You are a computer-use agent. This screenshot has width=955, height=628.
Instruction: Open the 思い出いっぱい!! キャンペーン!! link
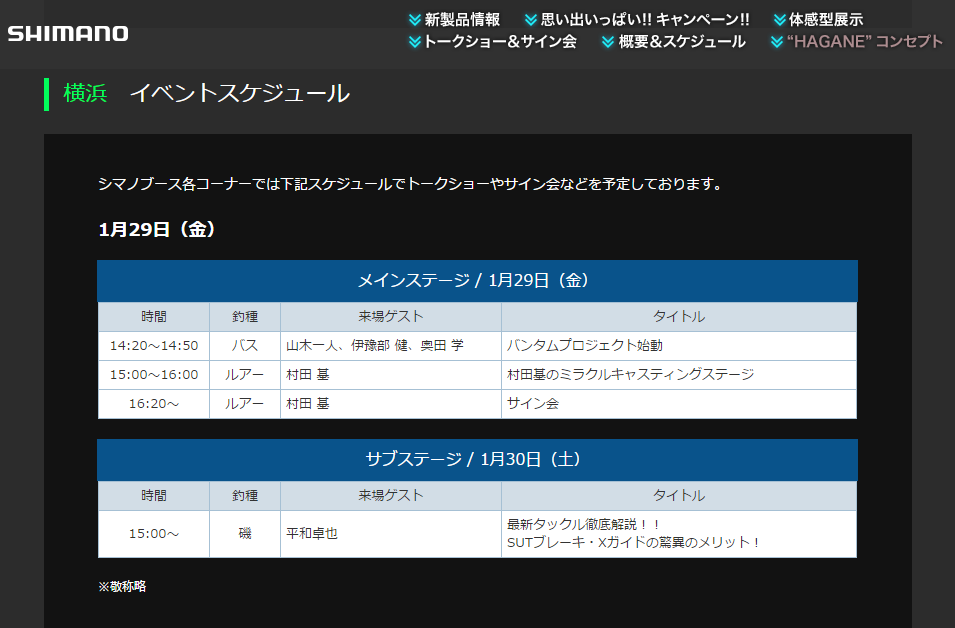click(645, 20)
